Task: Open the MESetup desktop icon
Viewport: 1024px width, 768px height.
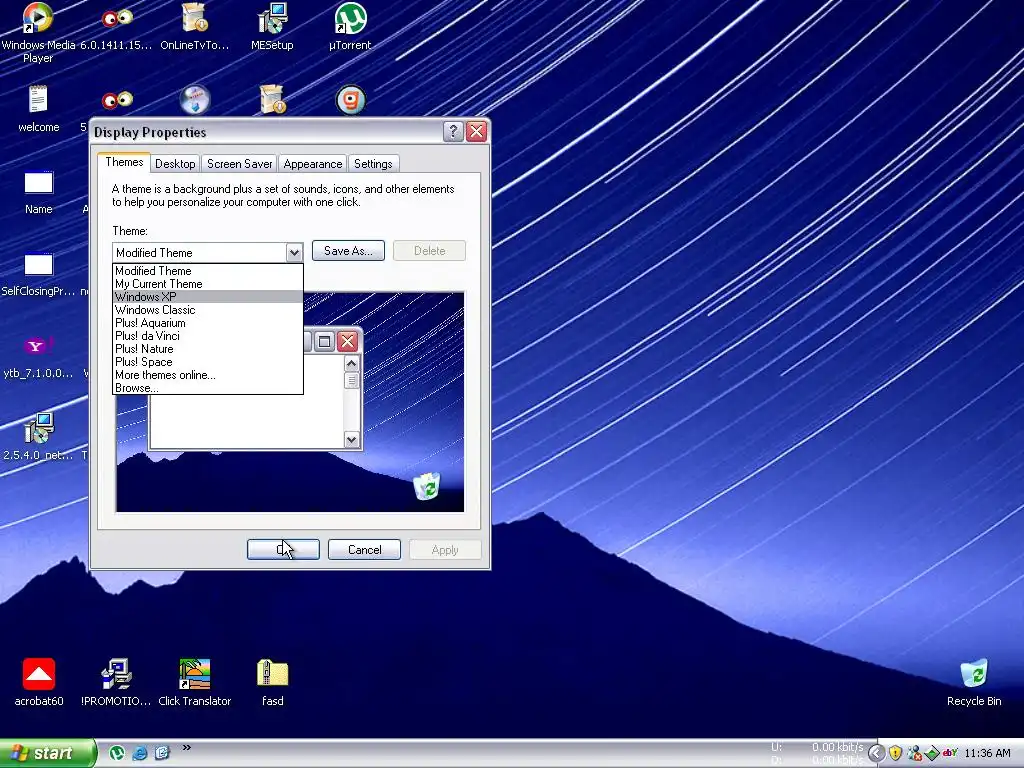Action: pos(272,27)
